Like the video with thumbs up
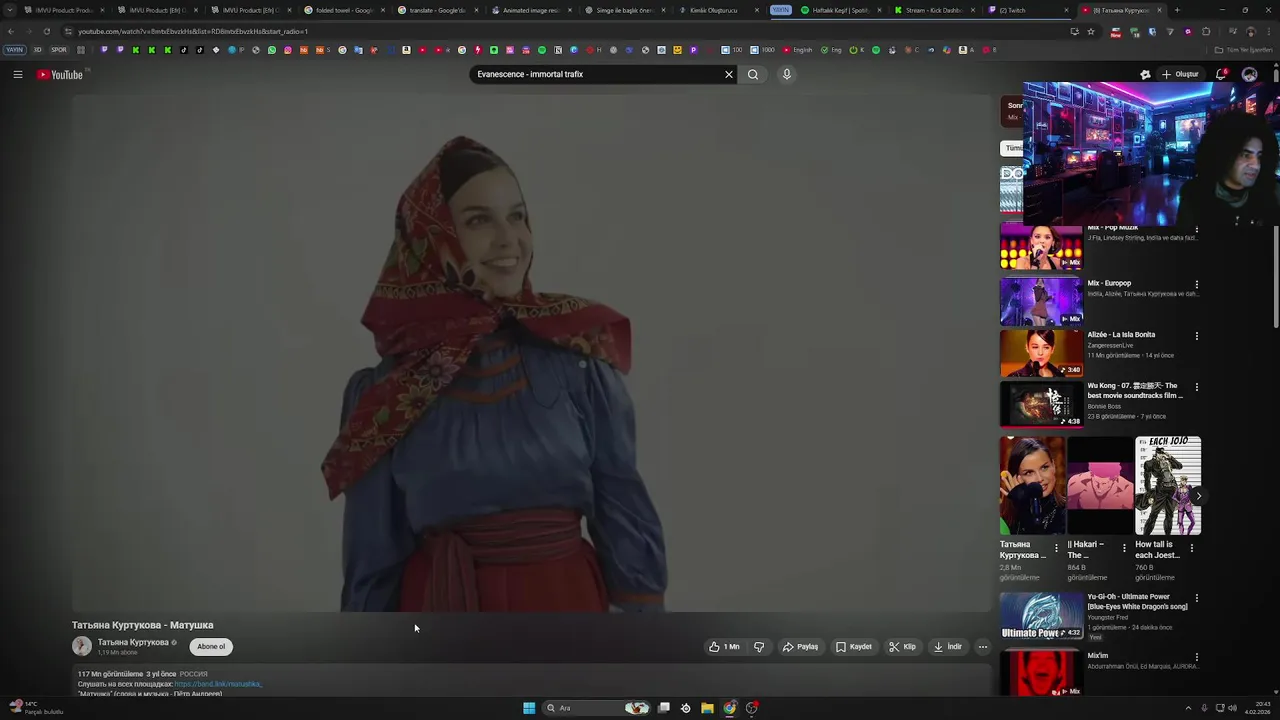 (724, 647)
